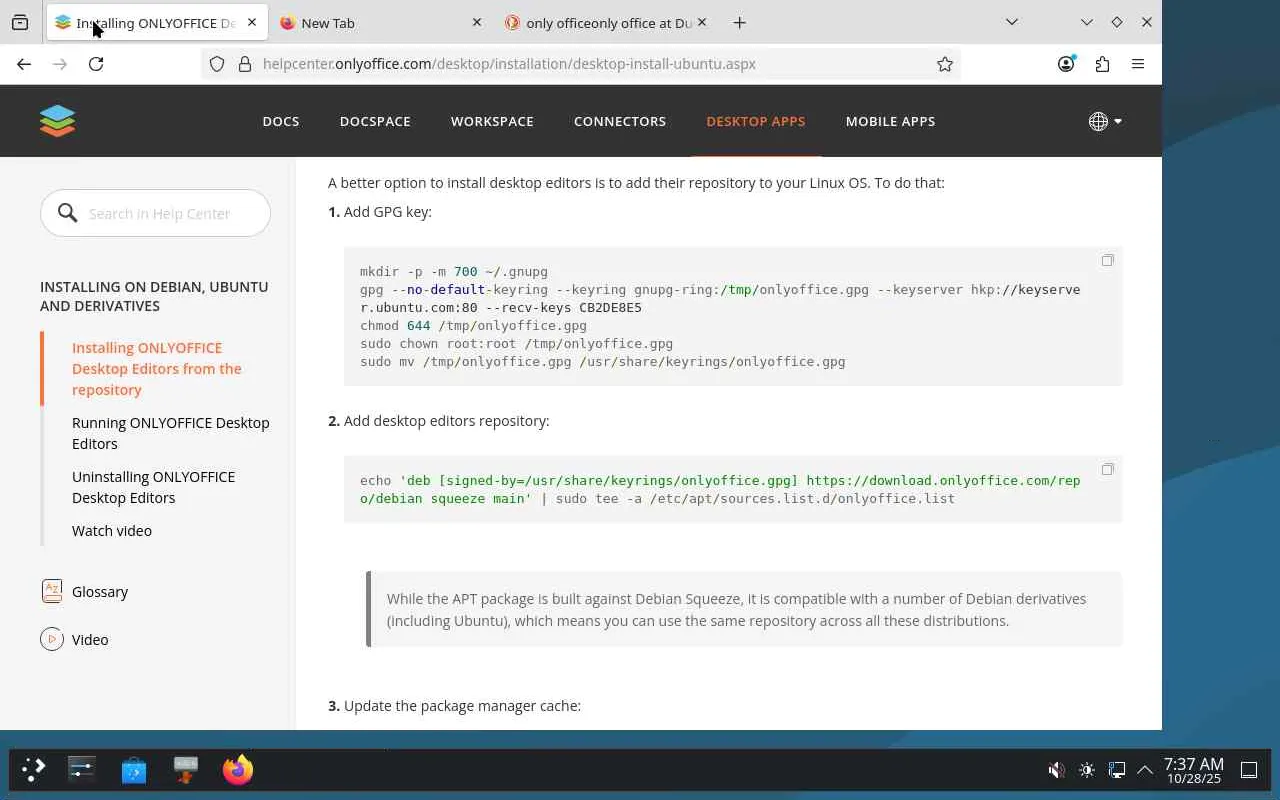
Task: Open DOCS section in navigation
Action: click(281, 121)
